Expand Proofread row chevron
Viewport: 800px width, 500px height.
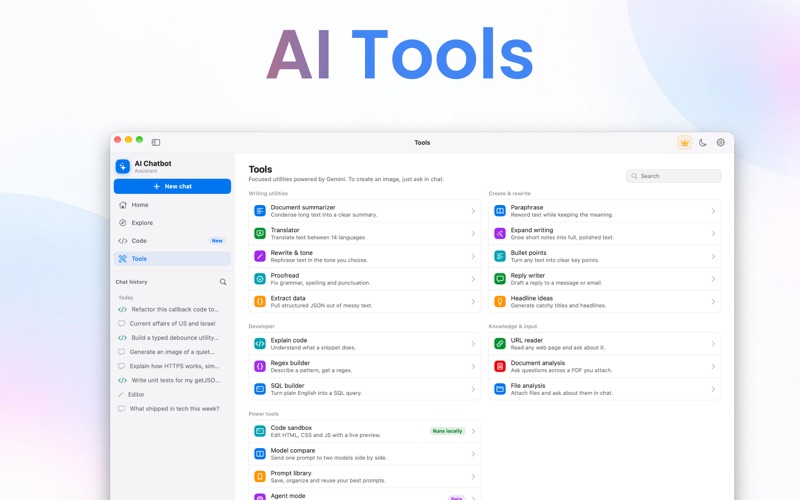tap(473, 279)
